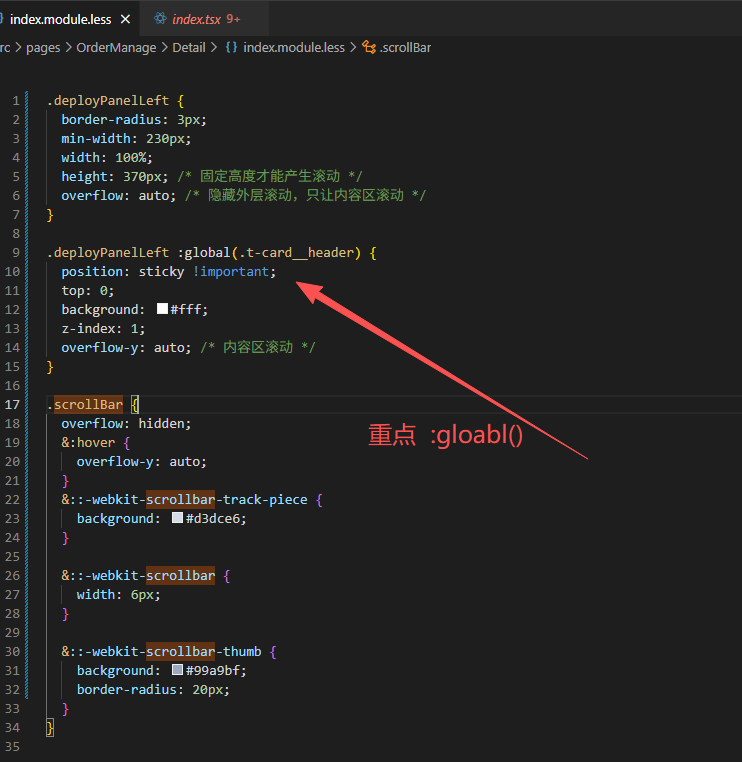Click the overflow-y: auto on line 14

tap(126, 347)
